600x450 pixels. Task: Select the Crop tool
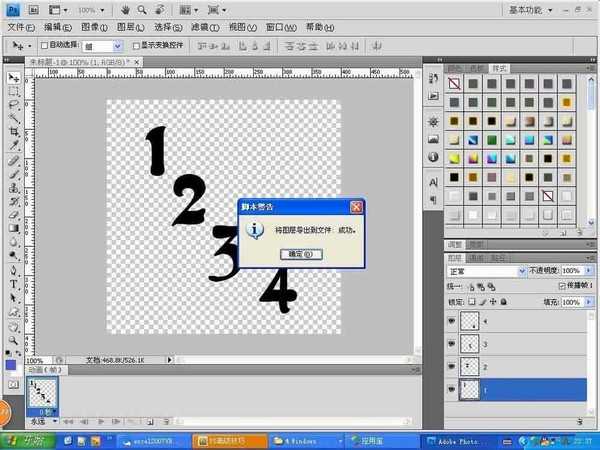[x=14, y=131]
